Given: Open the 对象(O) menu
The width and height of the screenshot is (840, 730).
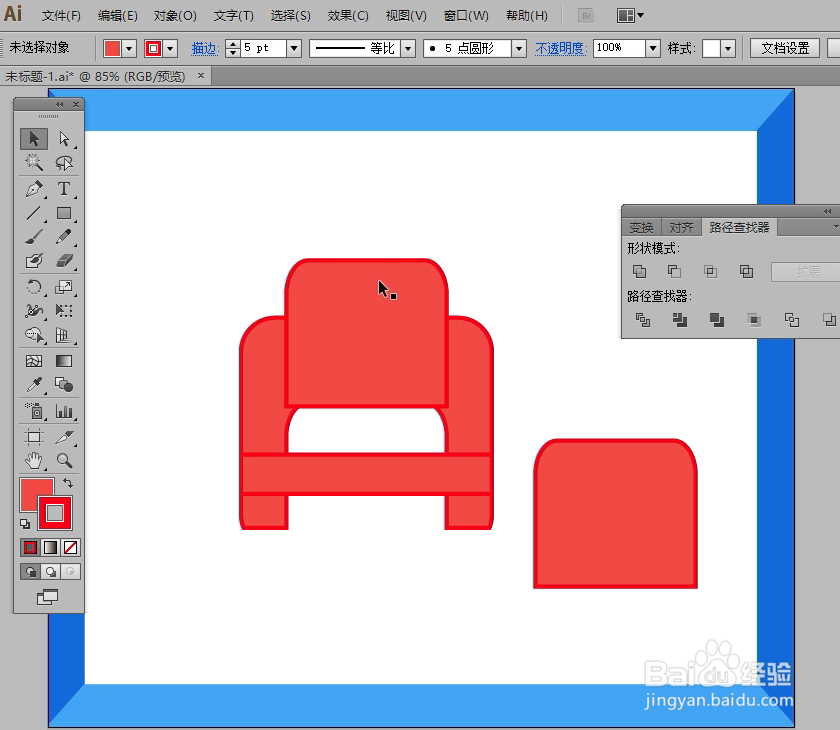Looking at the screenshot, I should click(x=175, y=16).
